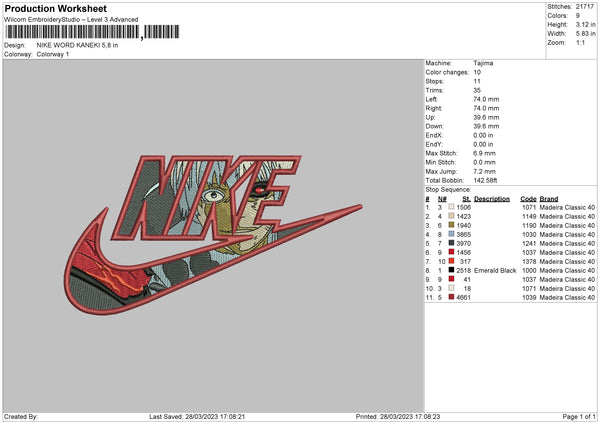Click Madeira Classic 40 brand in stop row 1
The height and width of the screenshot is (424, 600).
tap(567, 207)
